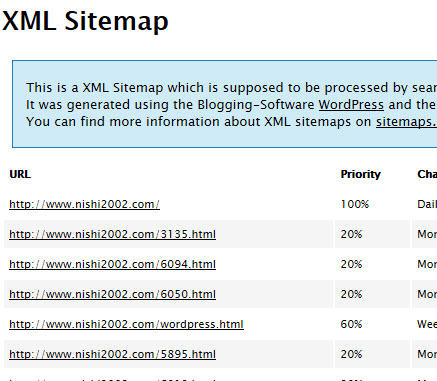The width and height of the screenshot is (437, 381).
Task: Select the Priority column header
Action: pyautogui.click(x=361, y=174)
